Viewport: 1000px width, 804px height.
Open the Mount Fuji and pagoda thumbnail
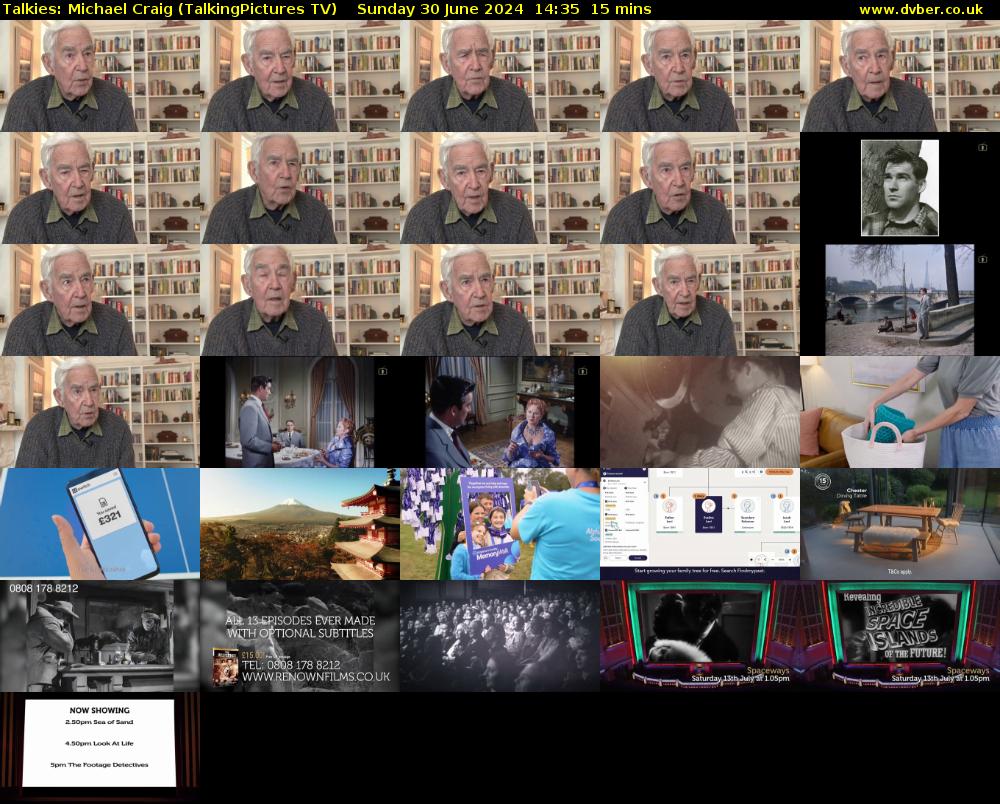[300, 524]
